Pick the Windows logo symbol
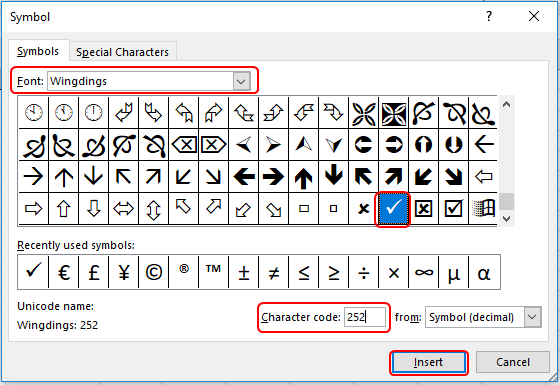This screenshot has width=560, height=385. point(483,209)
